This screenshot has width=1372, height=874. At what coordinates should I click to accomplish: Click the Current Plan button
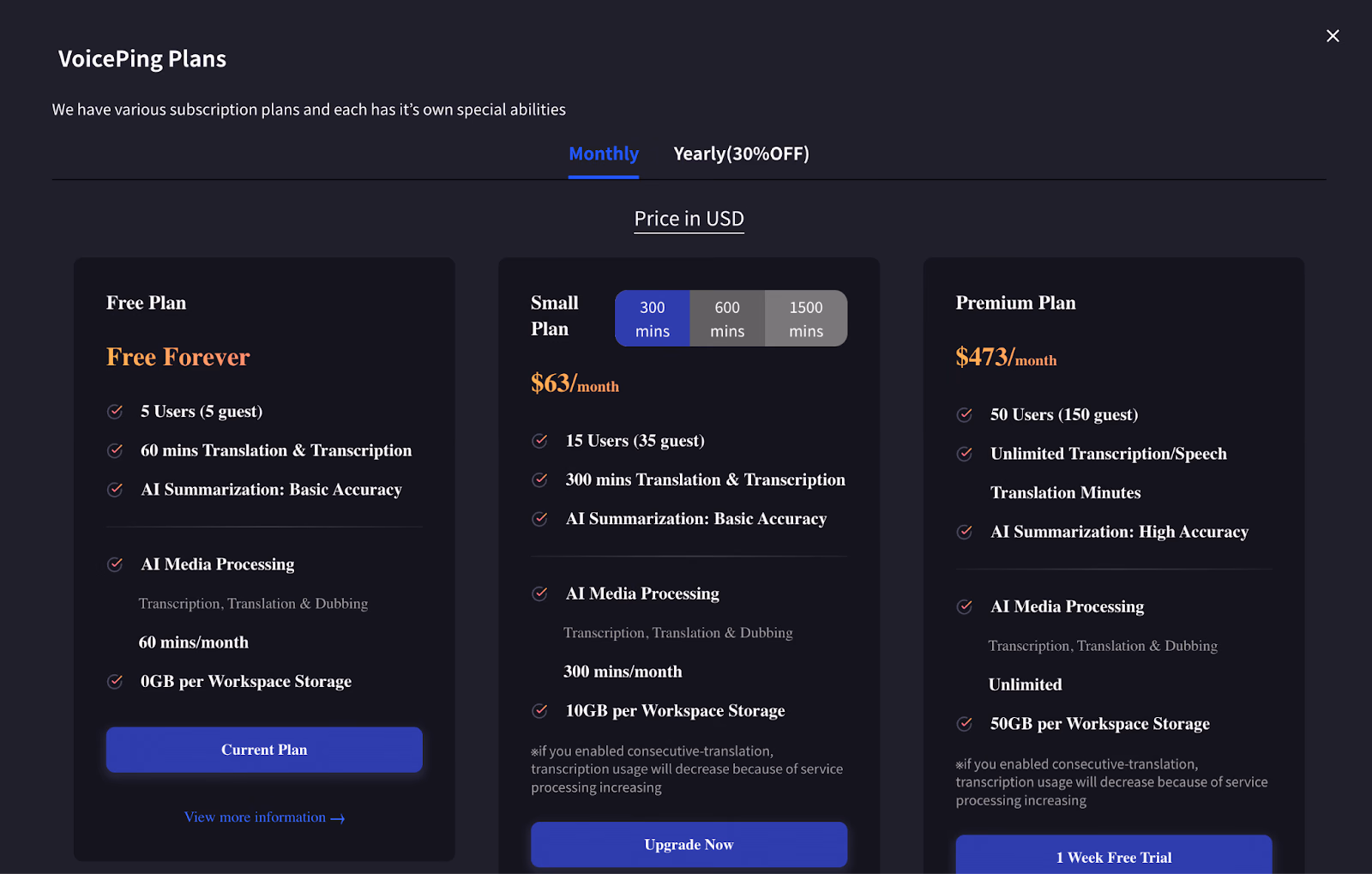[264, 750]
